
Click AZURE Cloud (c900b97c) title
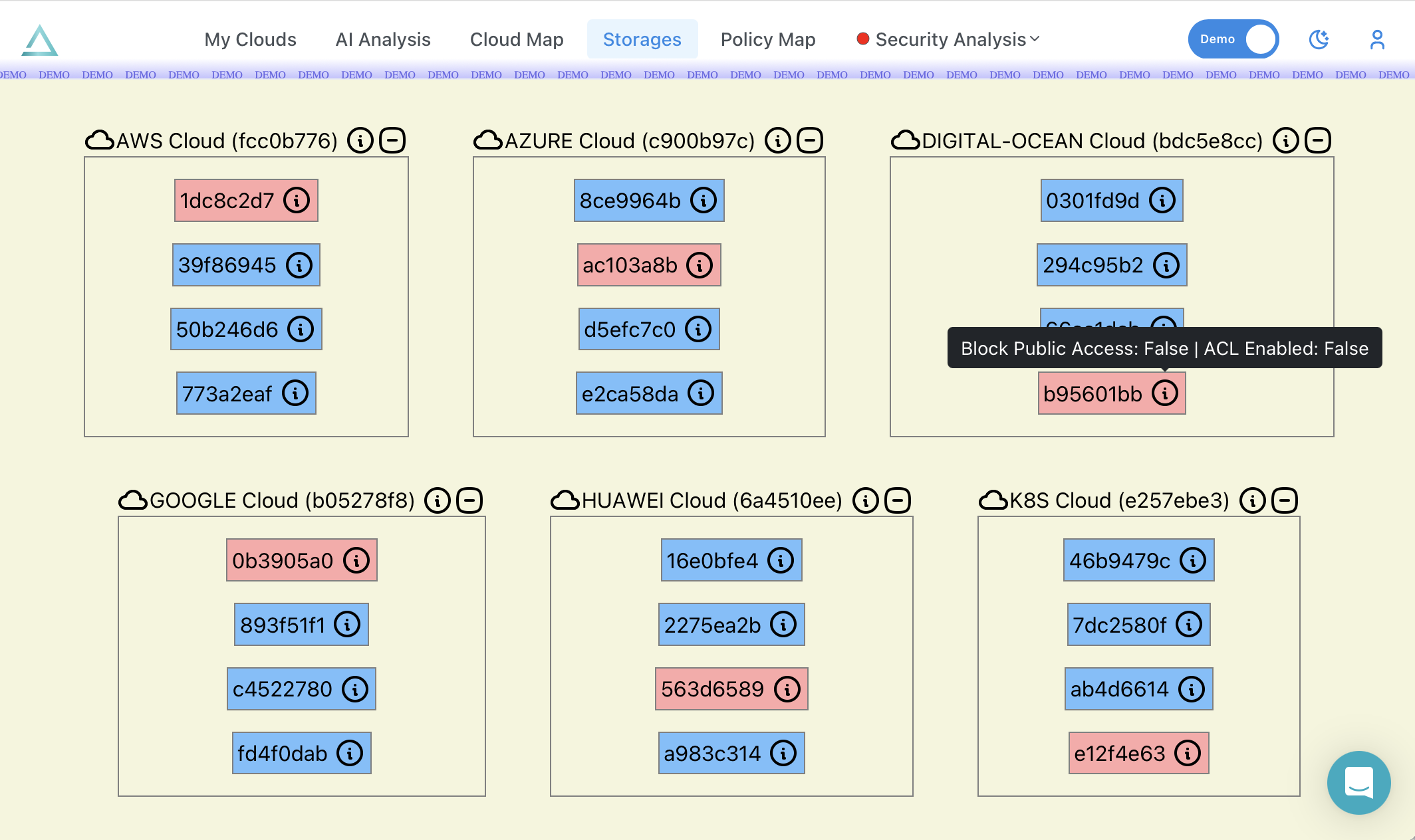(630, 141)
